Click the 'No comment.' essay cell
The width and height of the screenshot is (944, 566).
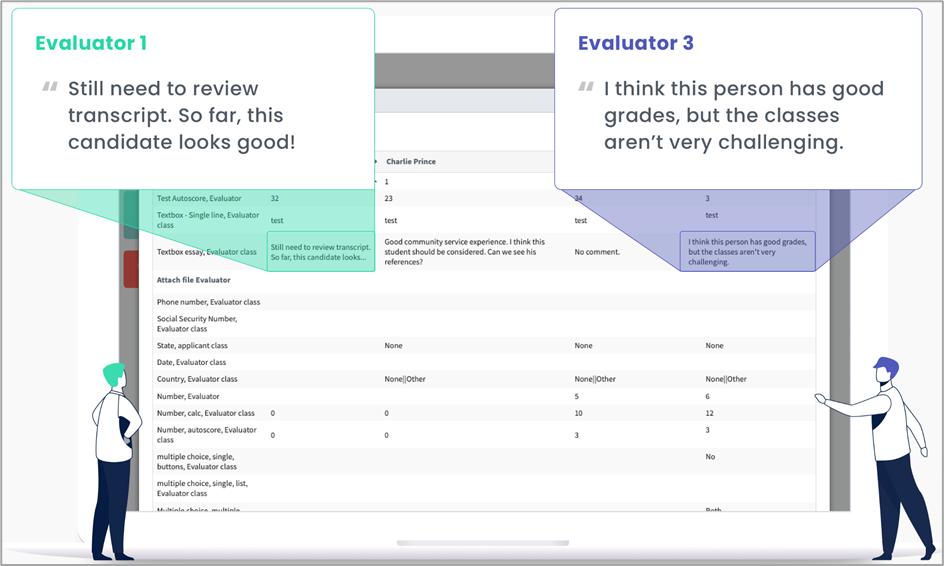pos(597,252)
